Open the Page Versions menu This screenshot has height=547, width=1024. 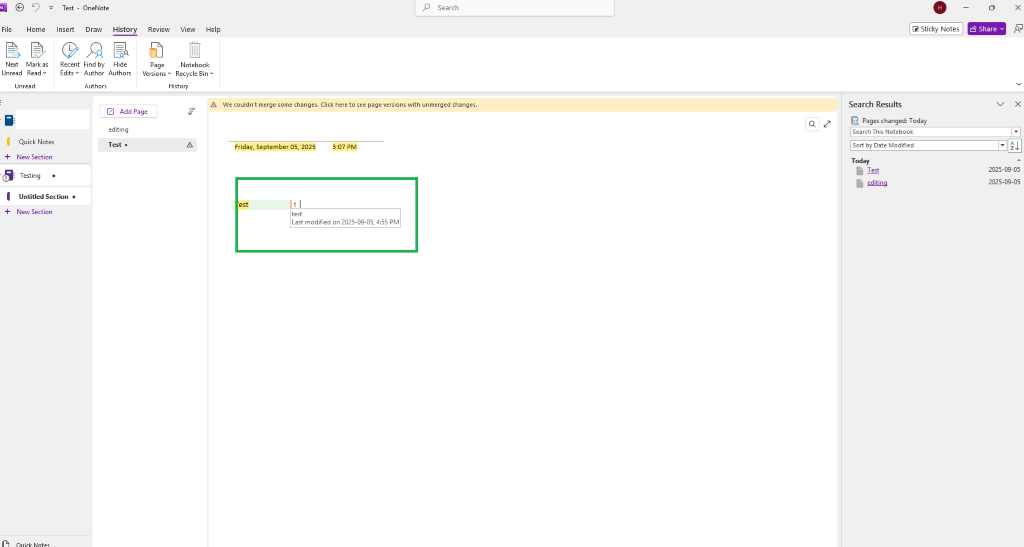point(157,59)
